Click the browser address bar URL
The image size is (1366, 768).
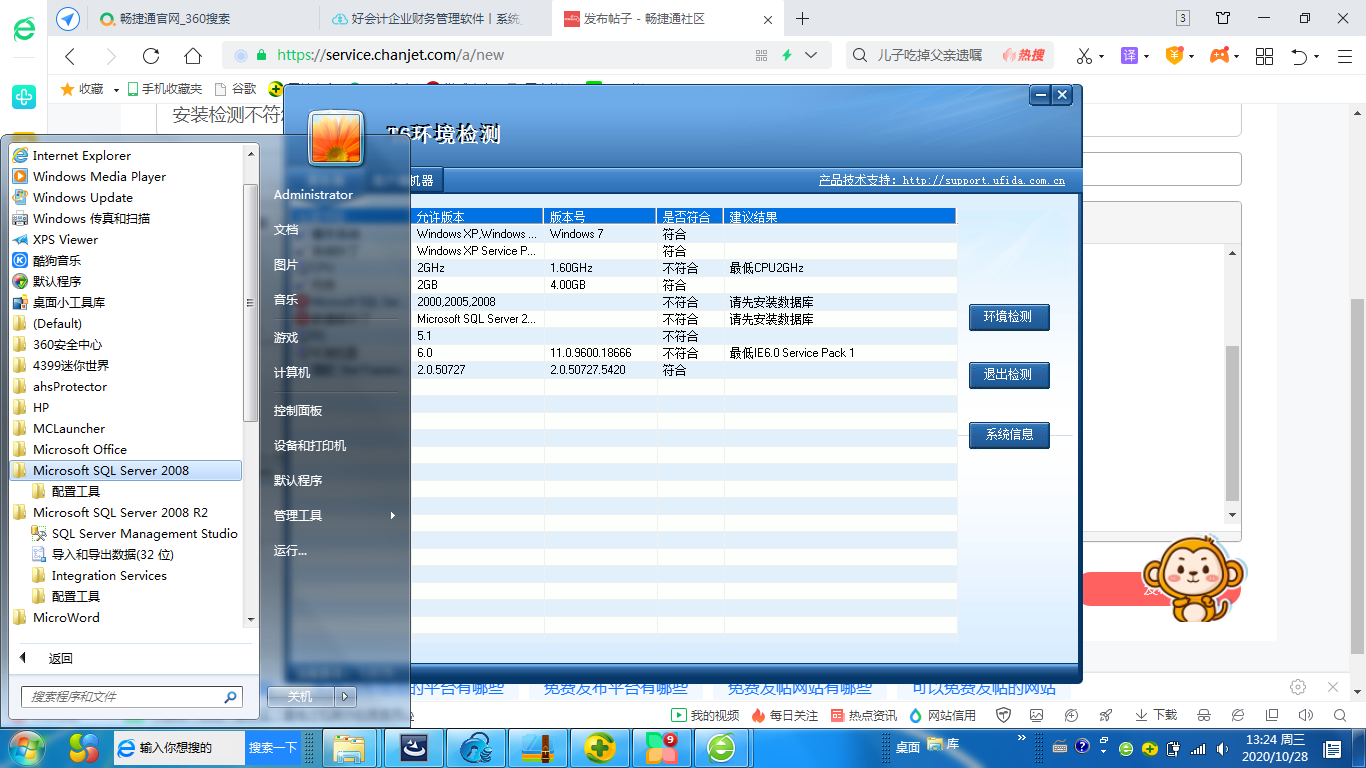[x=391, y=55]
